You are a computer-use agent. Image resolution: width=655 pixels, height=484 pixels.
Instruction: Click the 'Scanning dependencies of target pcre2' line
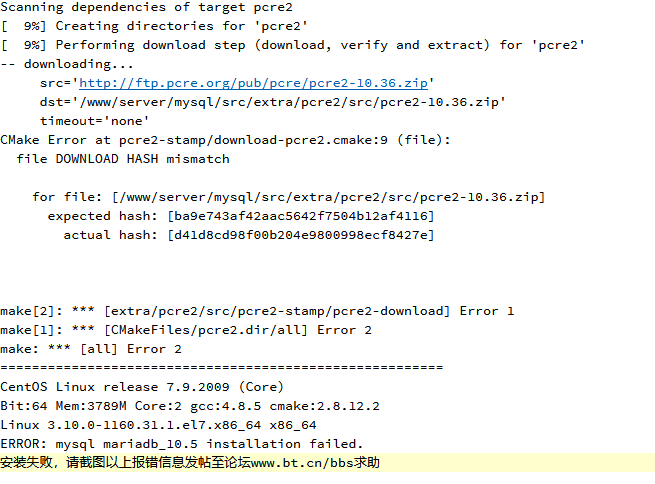pos(146,7)
